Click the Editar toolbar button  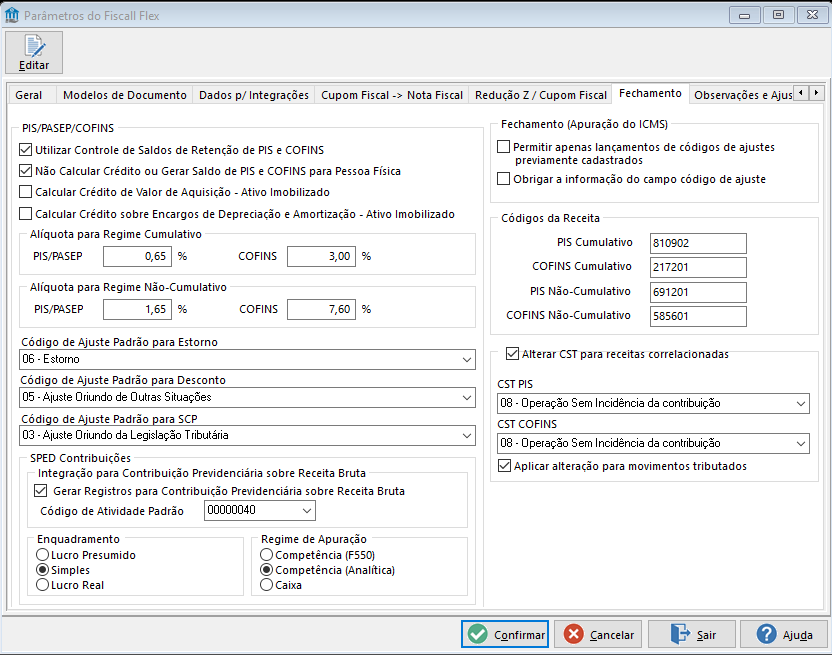pyautogui.click(x=34, y=52)
